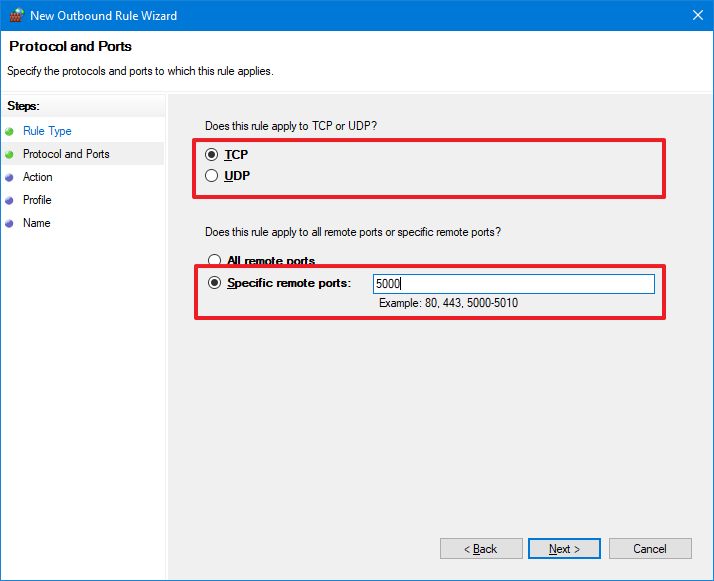Select the TCP protocol option
Image resolution: width=714 pixels, height=581 pixels.
[211, 155]
